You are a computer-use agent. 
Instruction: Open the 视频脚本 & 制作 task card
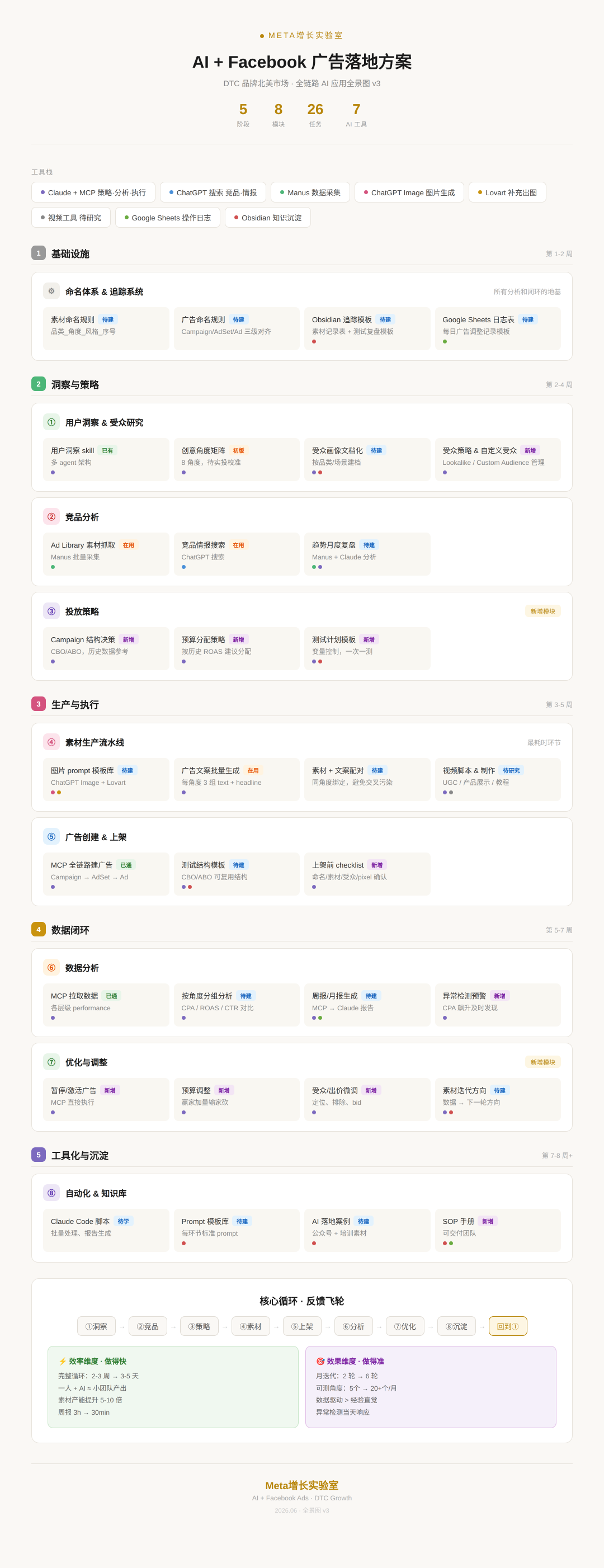[498, 779]
